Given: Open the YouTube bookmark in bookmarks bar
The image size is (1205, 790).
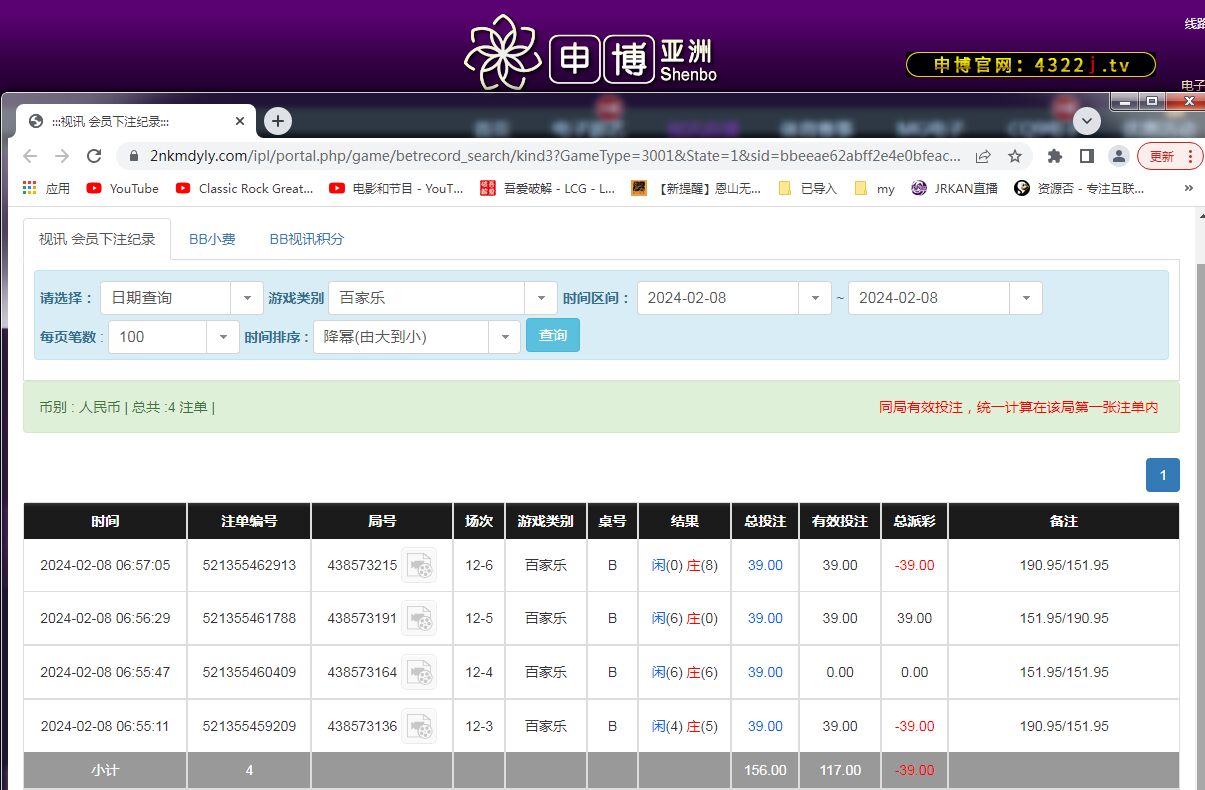Looking at the screenshot, I should coord(123,188).
